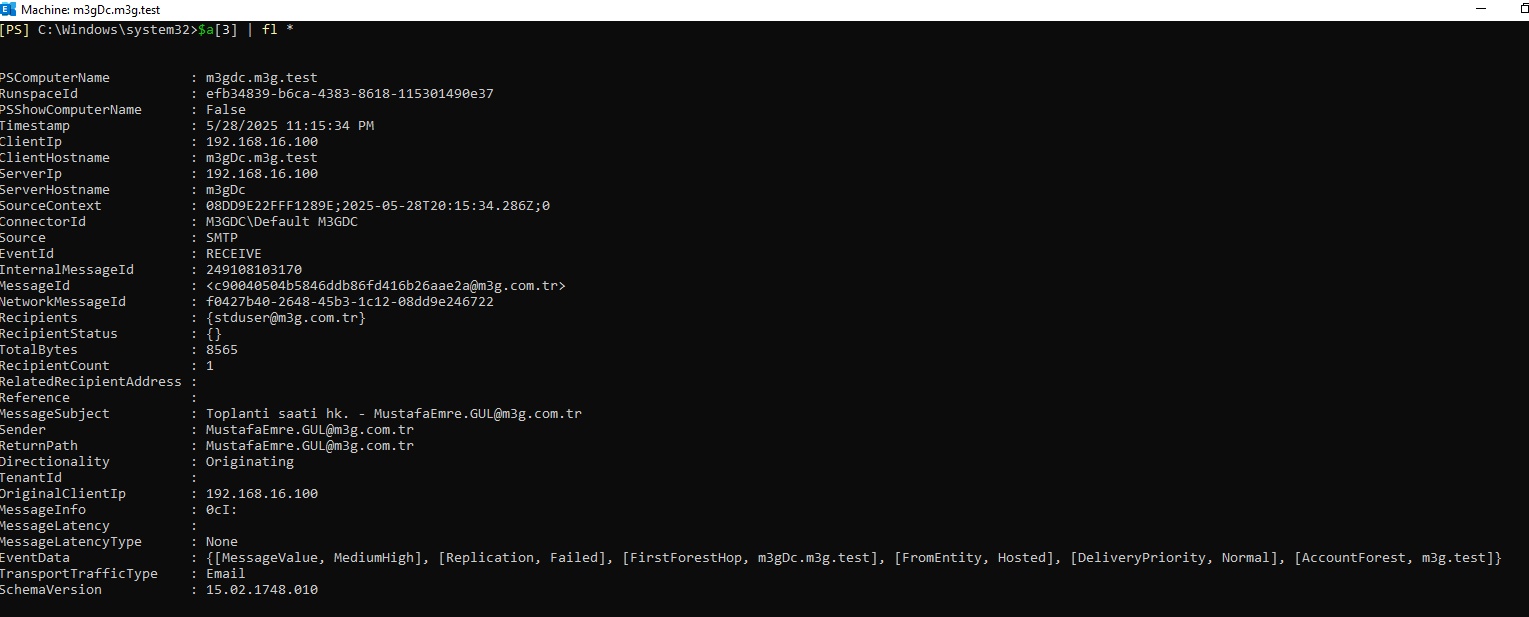Click the recipient stduser@m3g.com.tr
Image resolution: width=1529 pixels, height=617 pixels.
[286, 318]
